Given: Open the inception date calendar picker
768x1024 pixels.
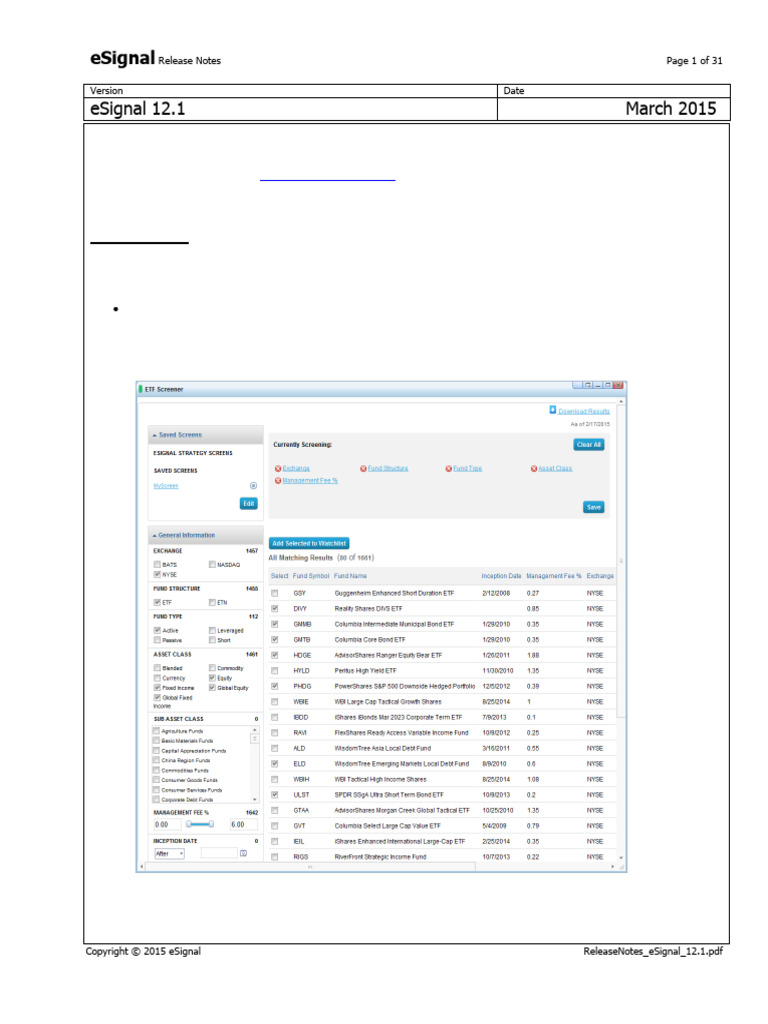Looking at the screenshot, I should coord(244,854).
